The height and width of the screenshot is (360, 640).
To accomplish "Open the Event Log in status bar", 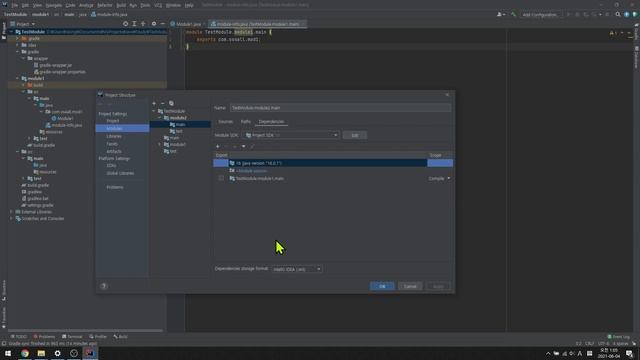I will 619,337.
